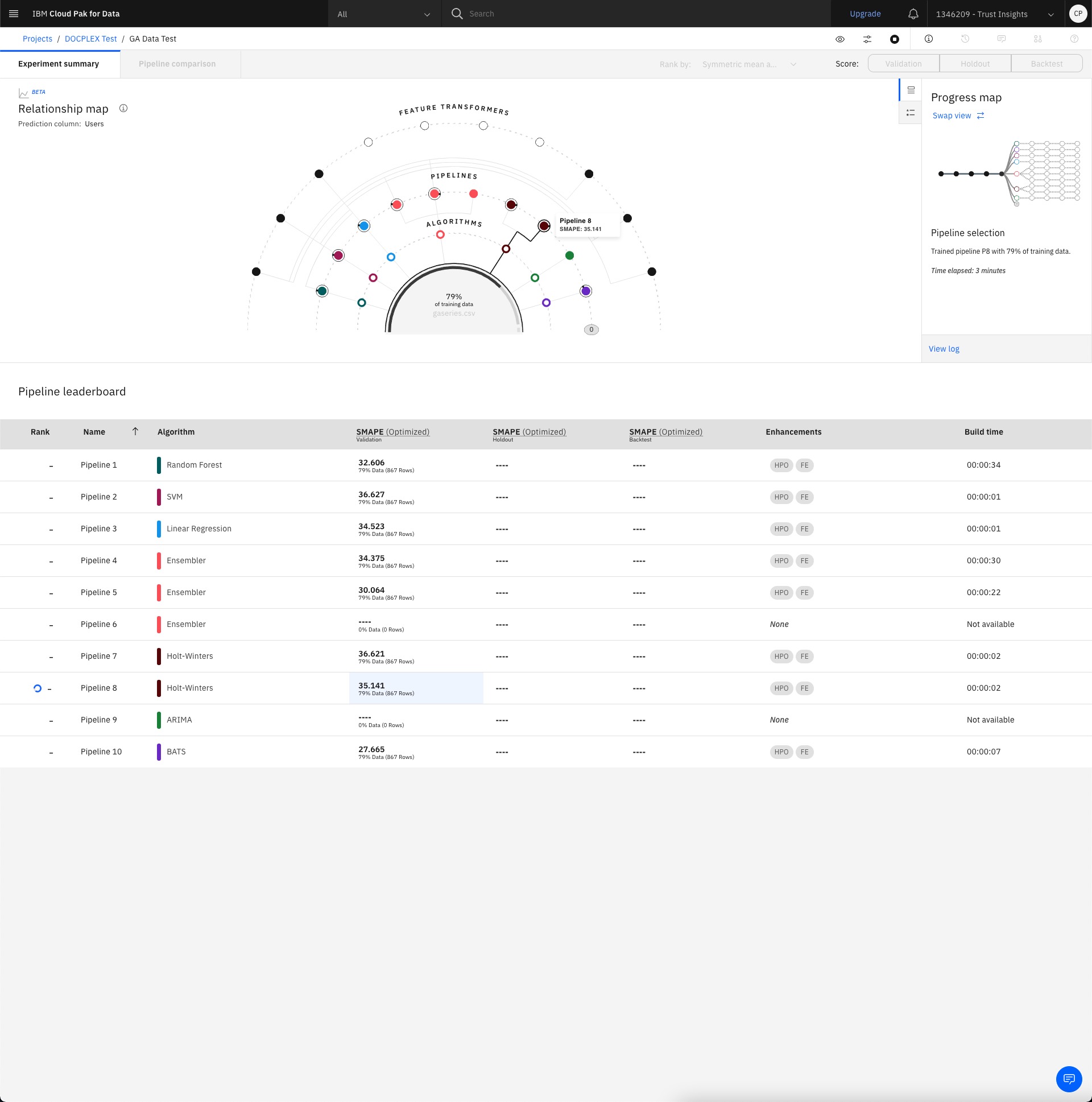
Task: Click the FE tag for Pipeline 3
Action: click(805, 529)
